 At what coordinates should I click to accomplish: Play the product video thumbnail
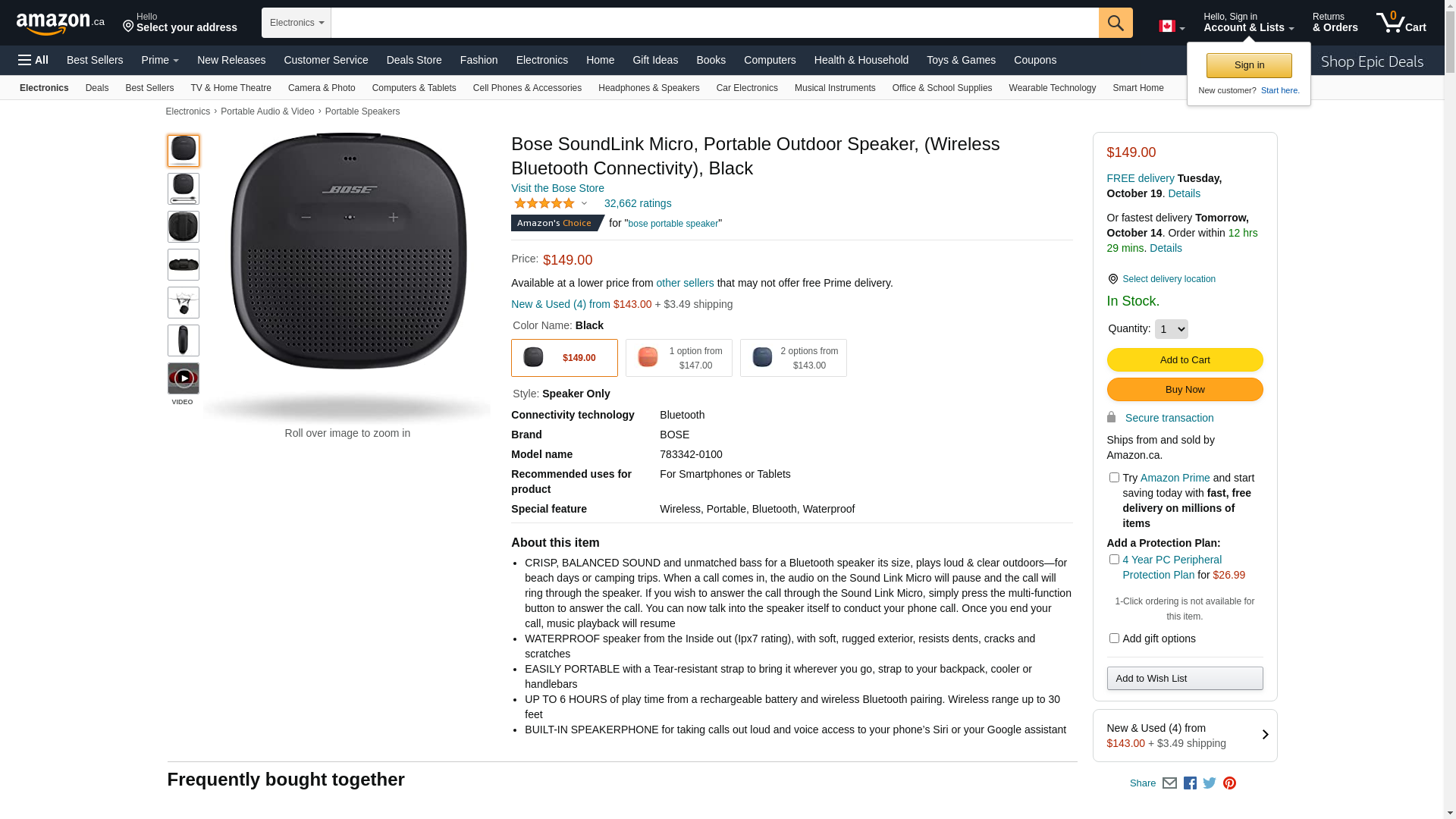pyautogui.click(x=184, y=378)
